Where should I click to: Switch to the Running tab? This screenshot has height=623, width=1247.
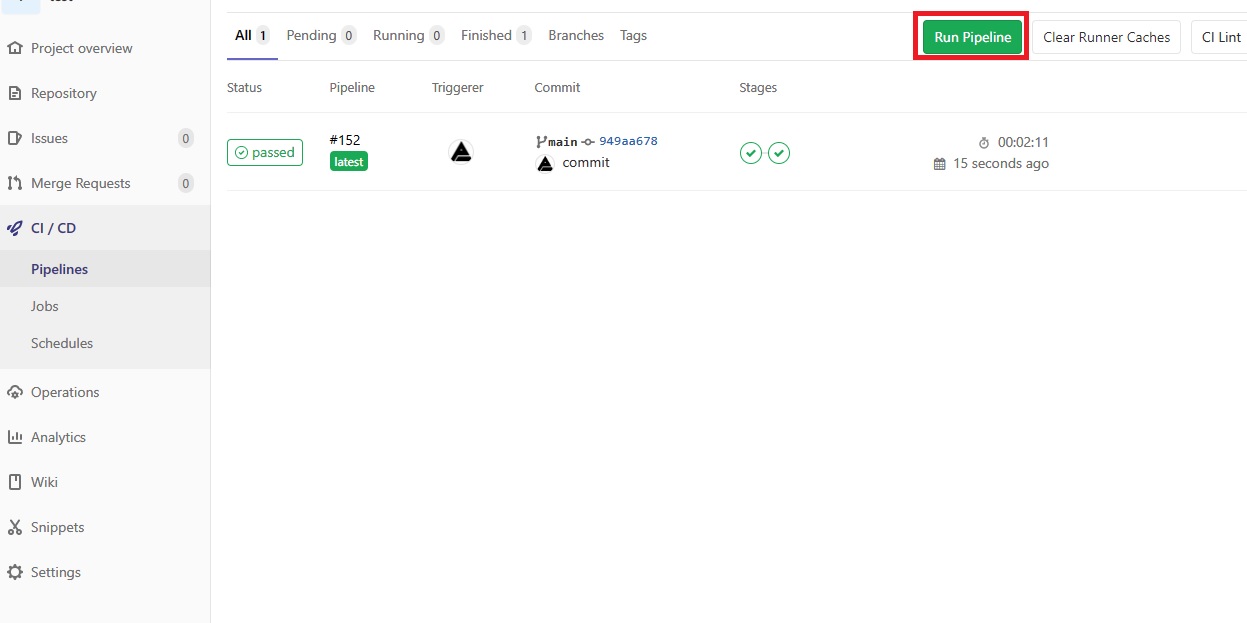409,35
